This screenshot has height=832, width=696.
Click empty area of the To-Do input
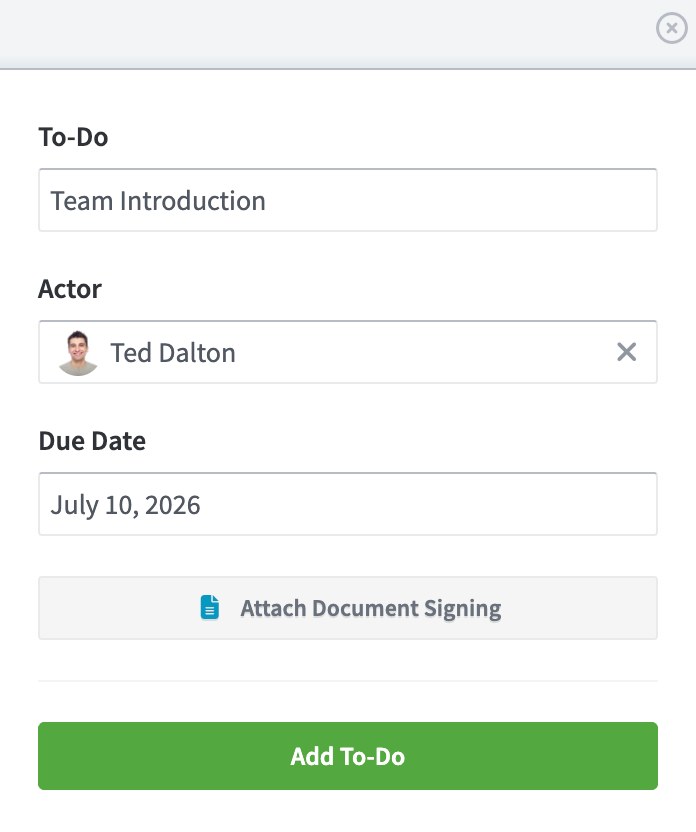pyautogui.click(x=462, y=200)
